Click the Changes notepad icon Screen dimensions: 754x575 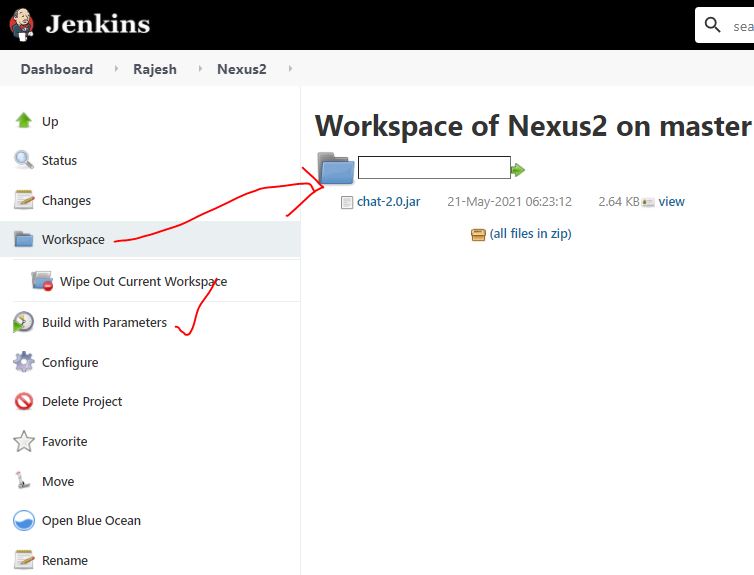24,200
